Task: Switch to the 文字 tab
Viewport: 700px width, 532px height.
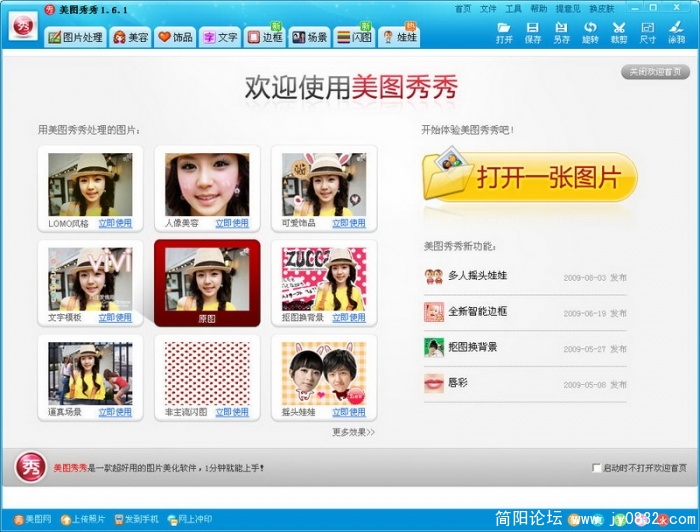Action: [x=220, y=37]
